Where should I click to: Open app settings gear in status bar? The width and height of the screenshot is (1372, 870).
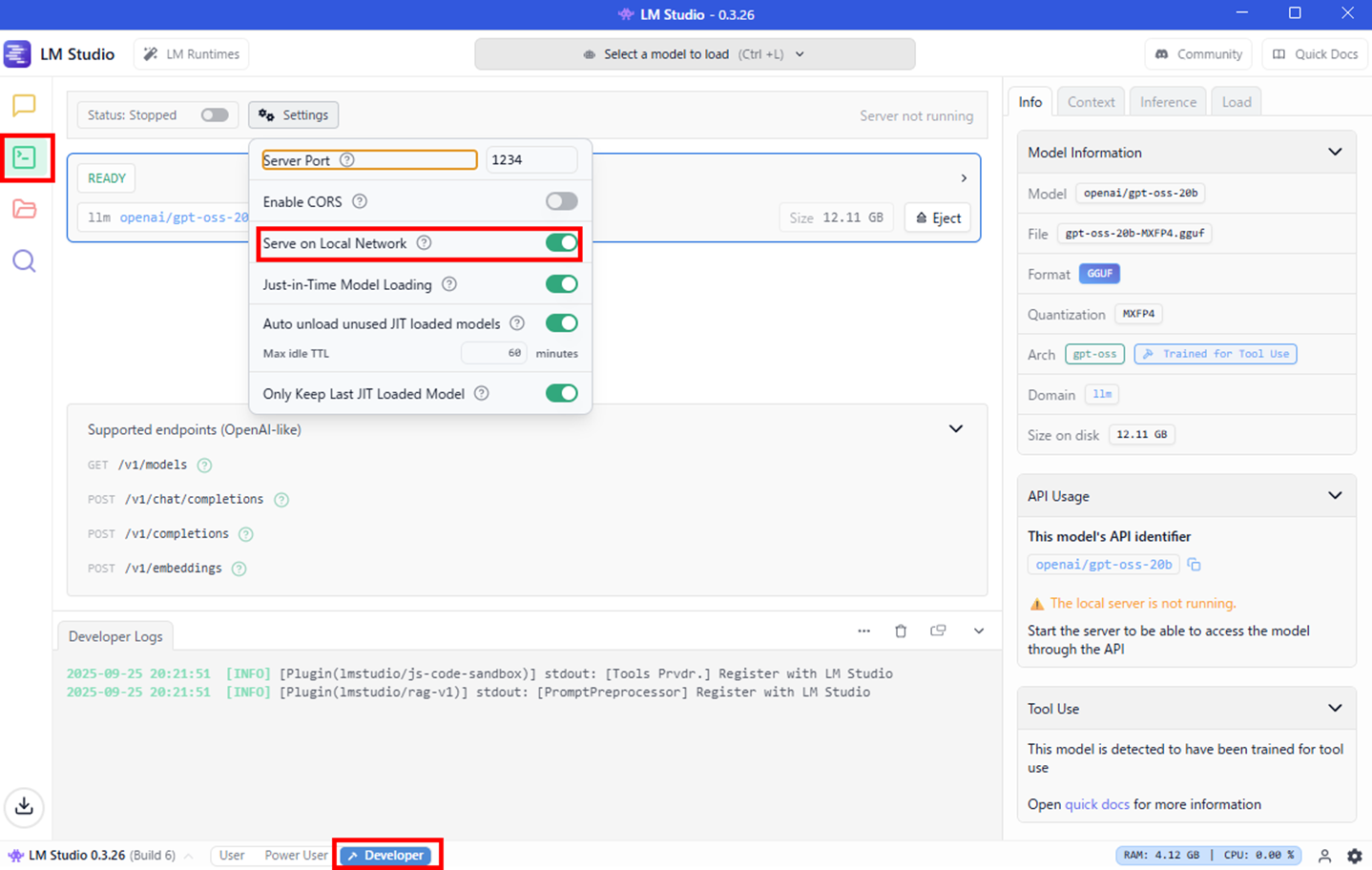[1354, 856]
